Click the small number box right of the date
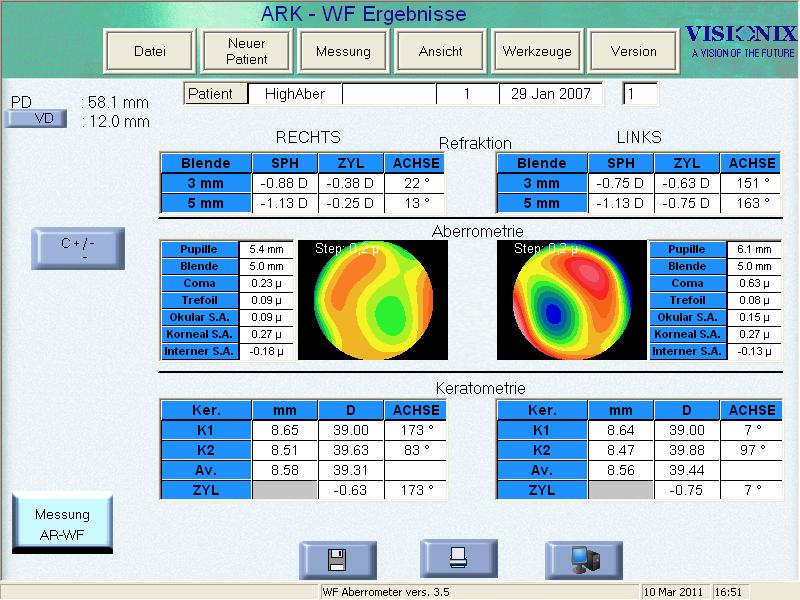The height and width of the screenshot is (600, 800). (640, 94)
